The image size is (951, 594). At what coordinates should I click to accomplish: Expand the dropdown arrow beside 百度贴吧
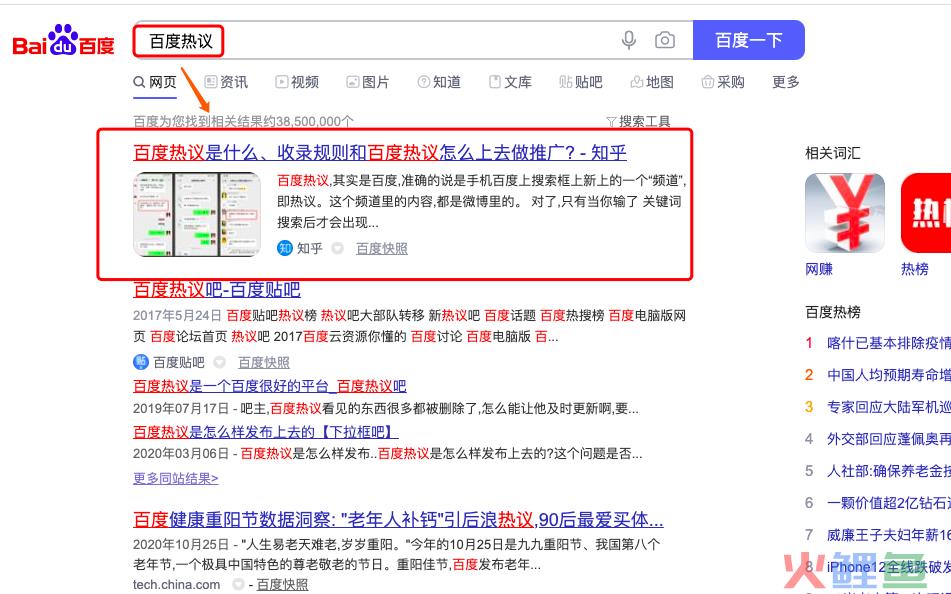(x=220, y=362)
